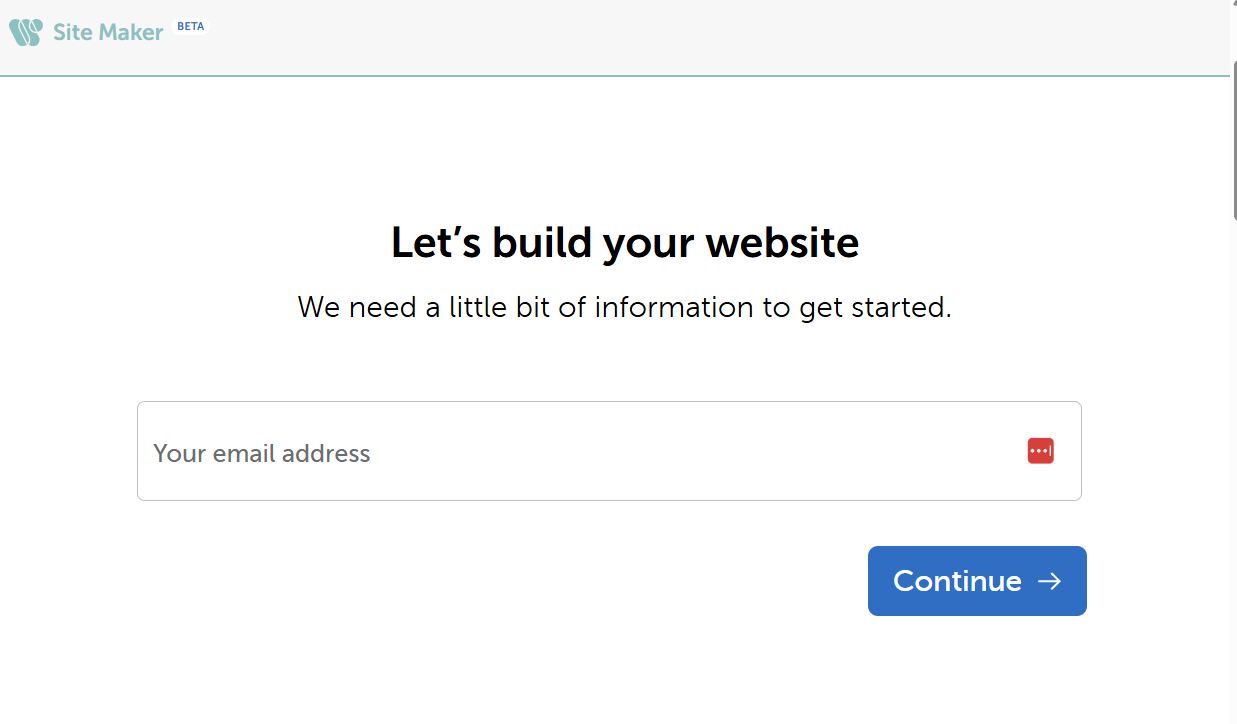This screenshot has width=1237, height=724.
Task: Click the "Let's build your website" heading
Action: tap(624, 243)
